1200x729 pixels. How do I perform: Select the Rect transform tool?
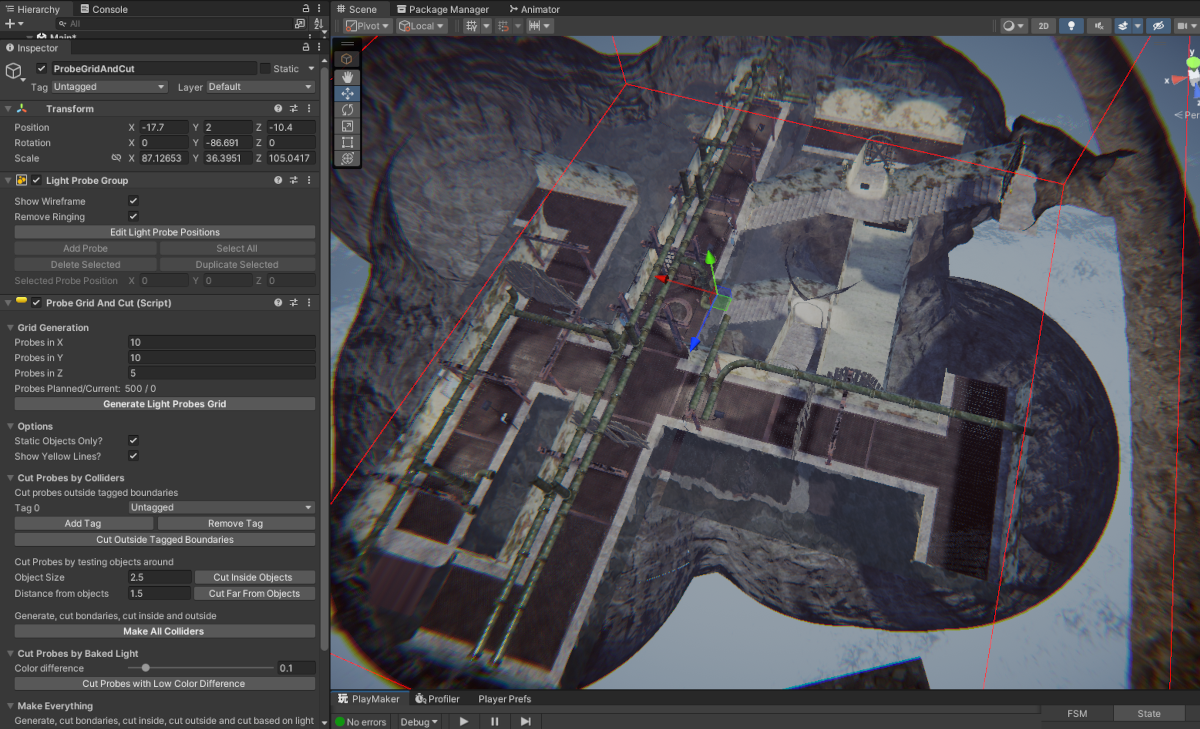point(347,142)
